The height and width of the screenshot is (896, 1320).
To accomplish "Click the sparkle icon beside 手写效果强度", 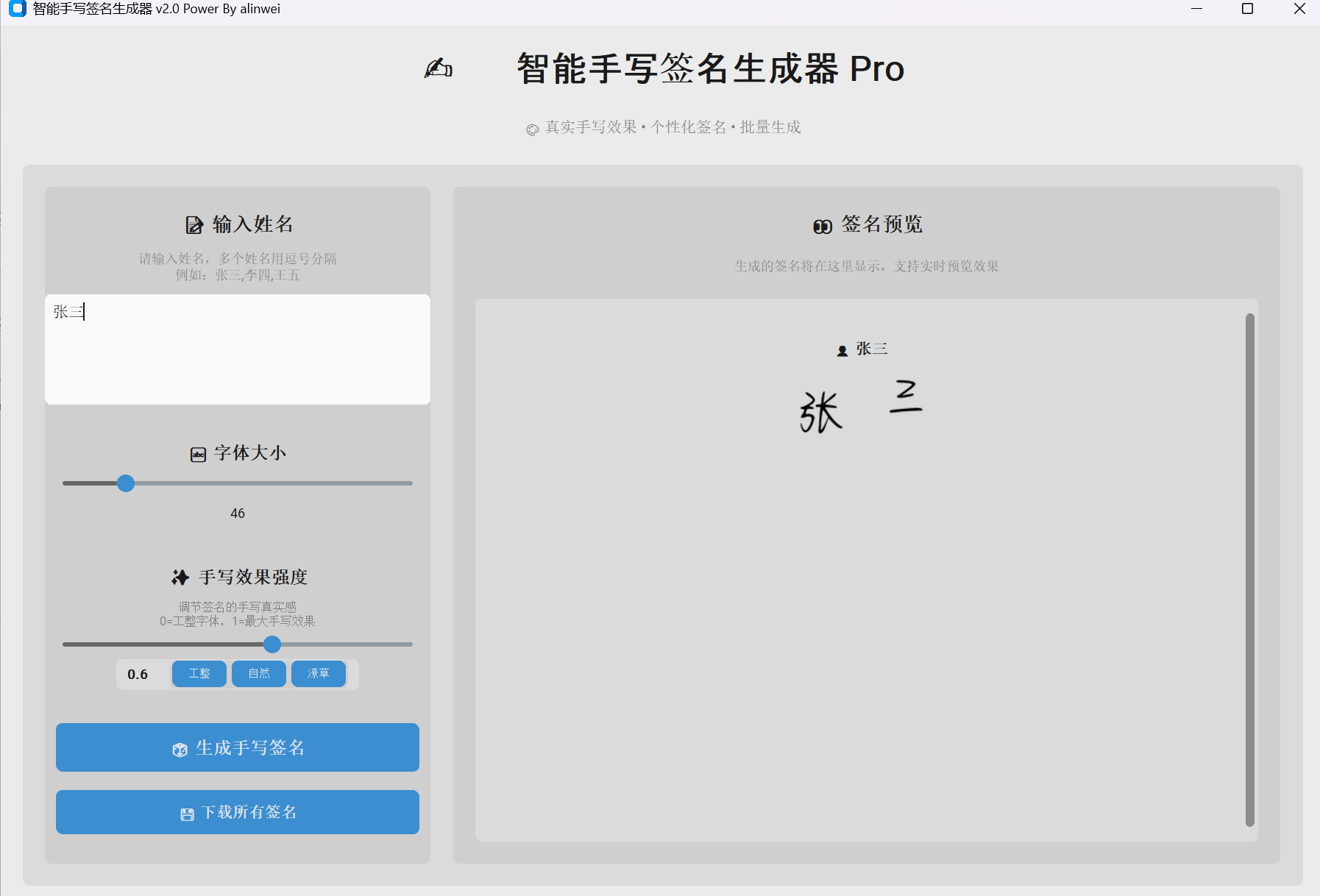I will pyautogui.click(x=180, y=577).
